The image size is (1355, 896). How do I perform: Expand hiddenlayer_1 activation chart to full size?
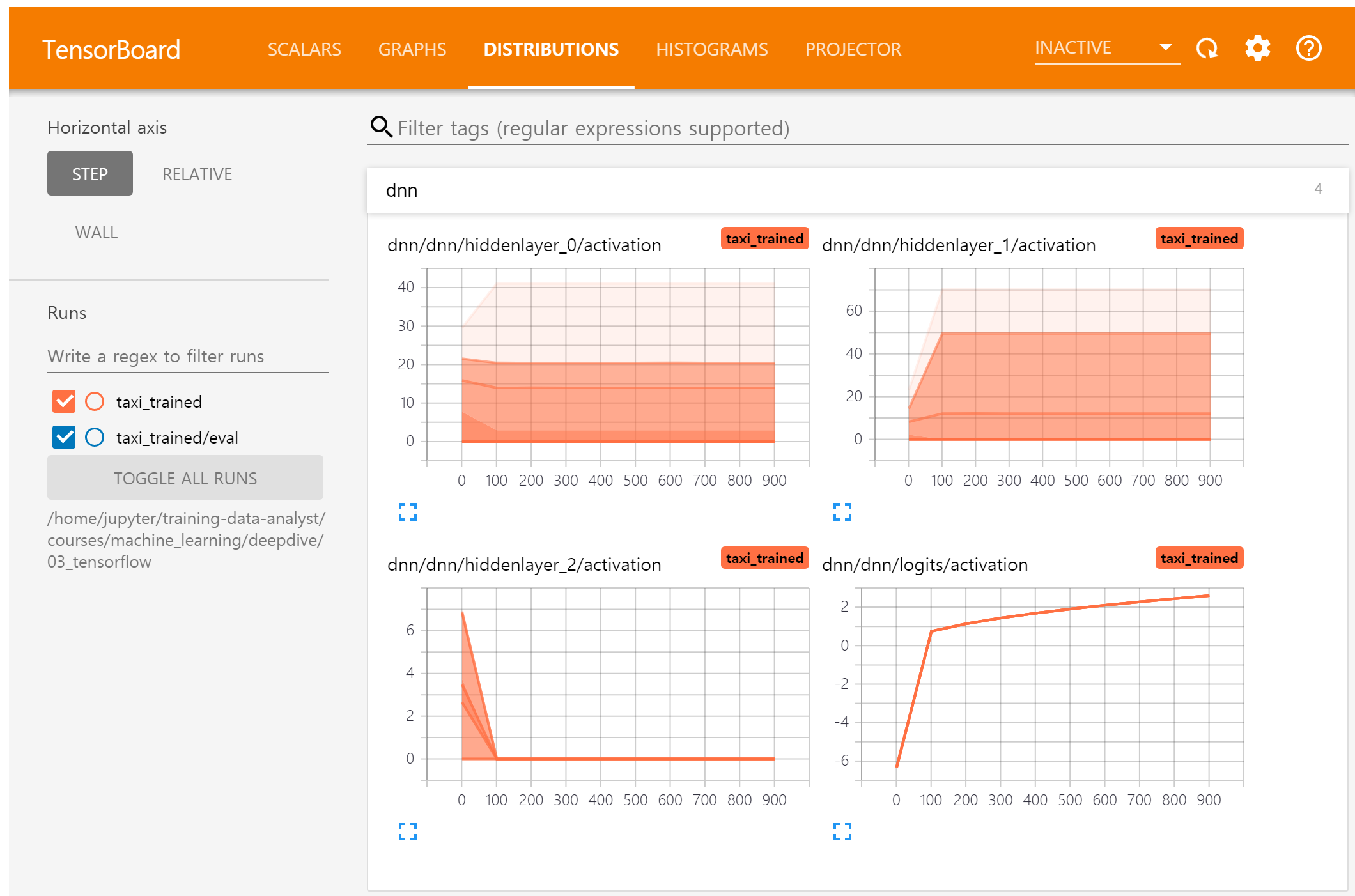[842, 512]
